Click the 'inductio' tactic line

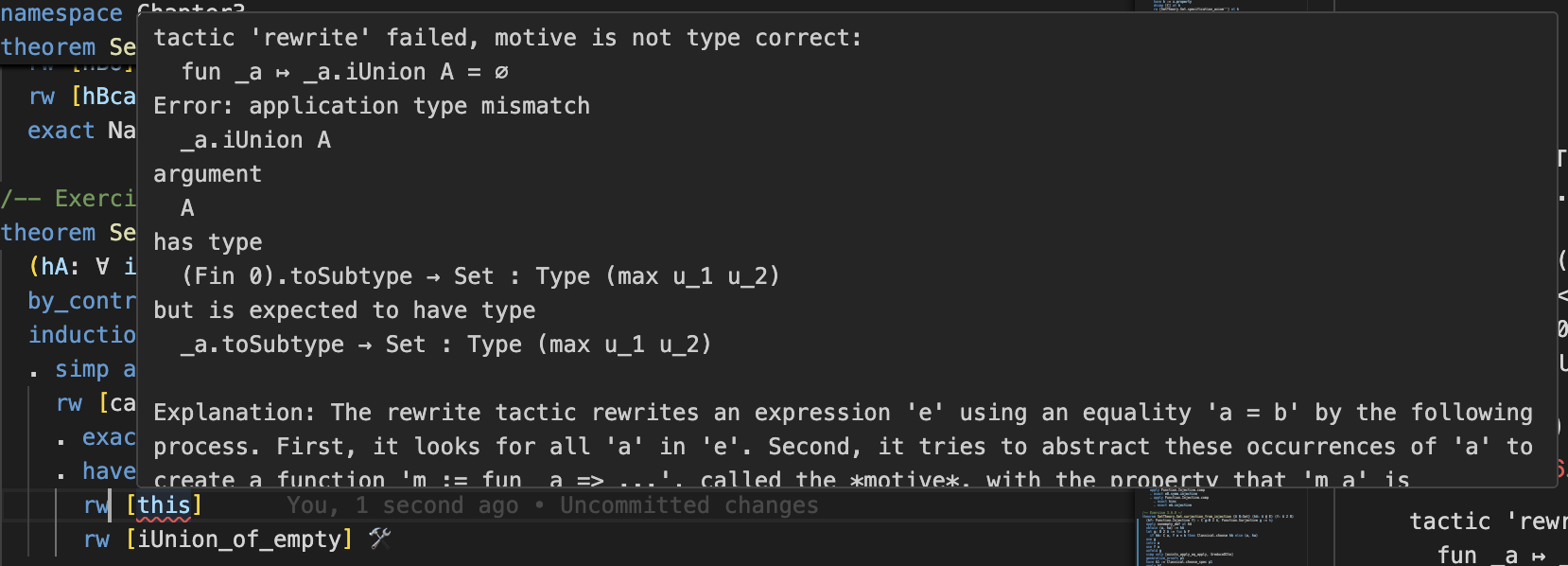coord(81,335)
